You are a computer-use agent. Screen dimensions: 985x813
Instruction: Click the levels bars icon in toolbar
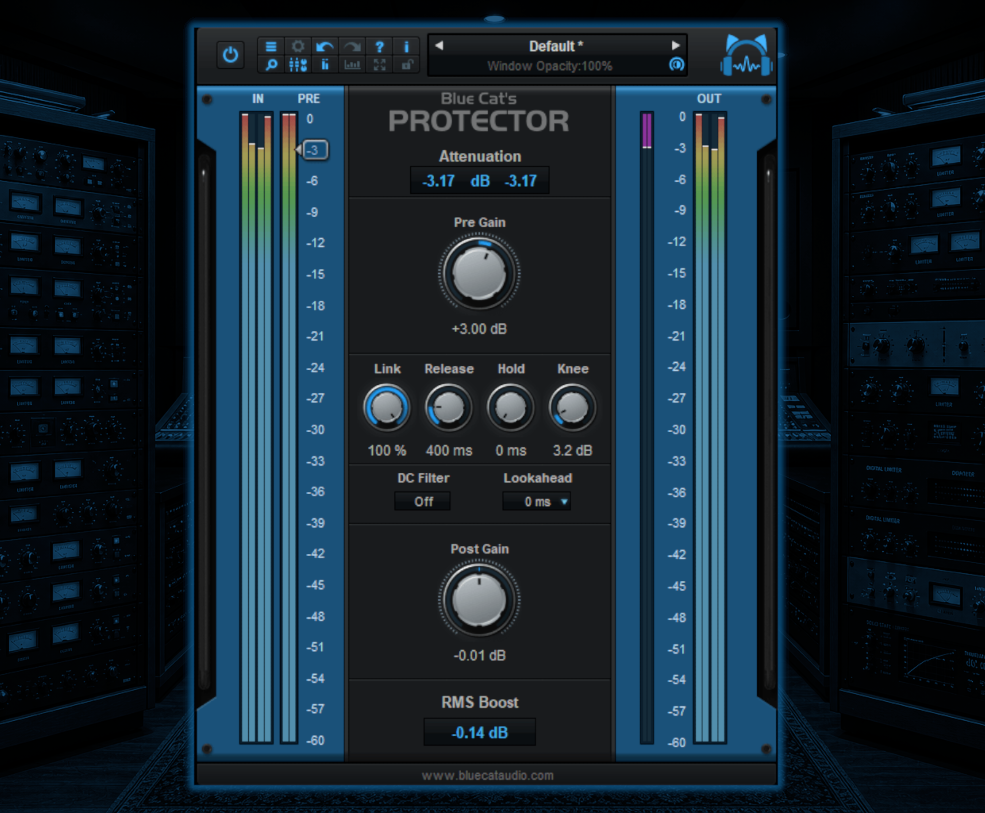(325, 64)
